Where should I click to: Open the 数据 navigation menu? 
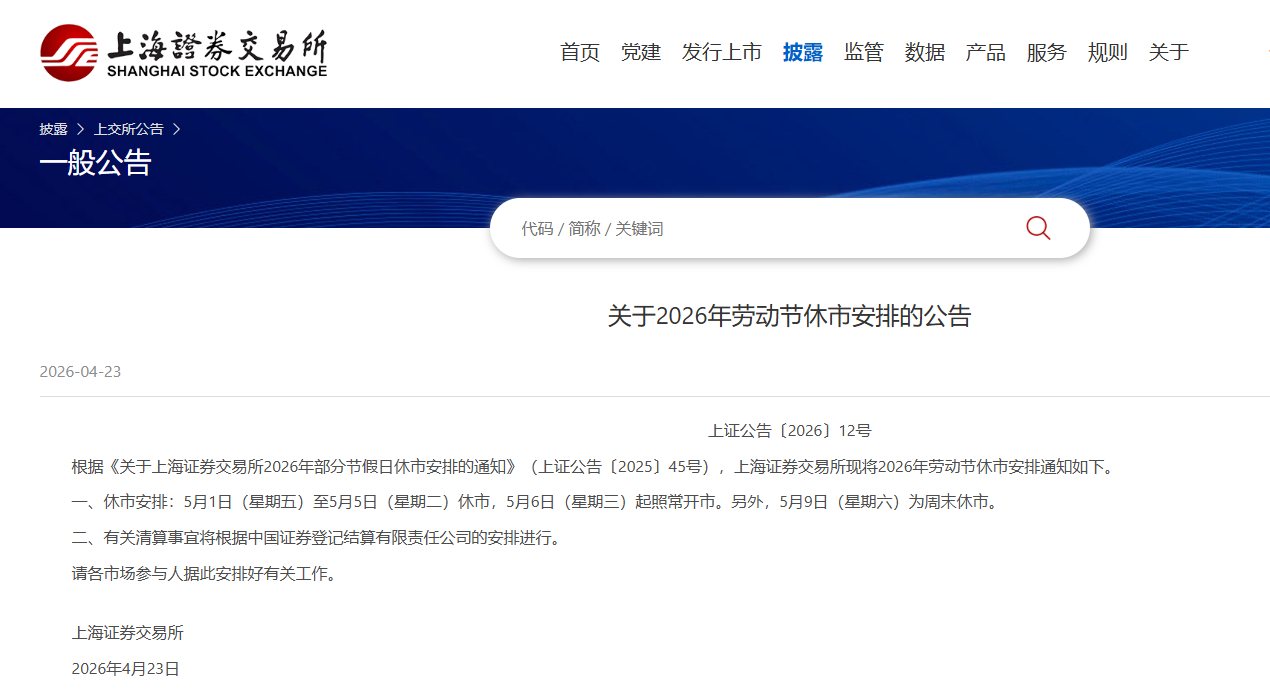click(924, 53)
